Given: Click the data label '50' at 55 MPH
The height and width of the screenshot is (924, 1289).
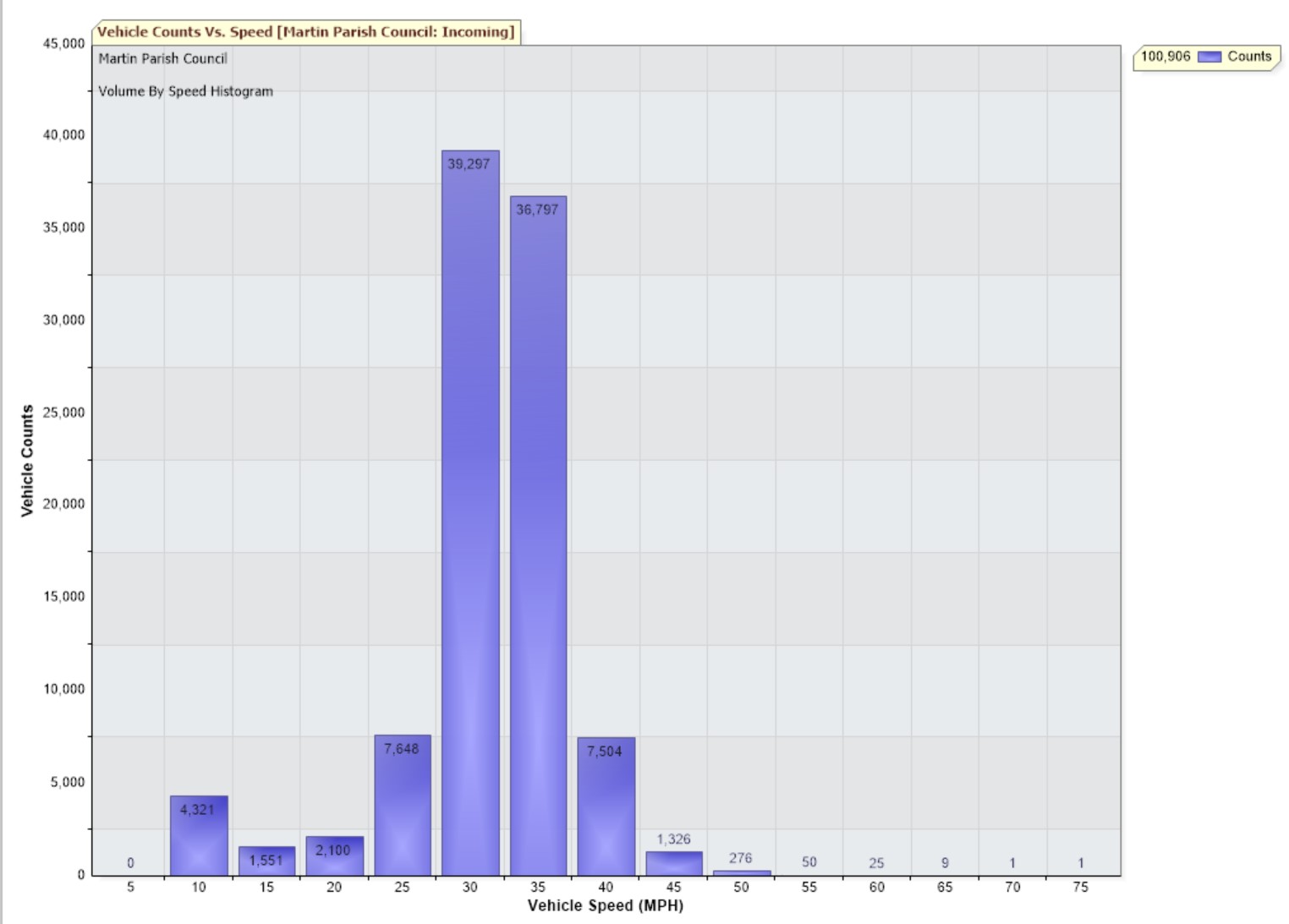Looking at the screenshot, I should (x=809, y=862).
